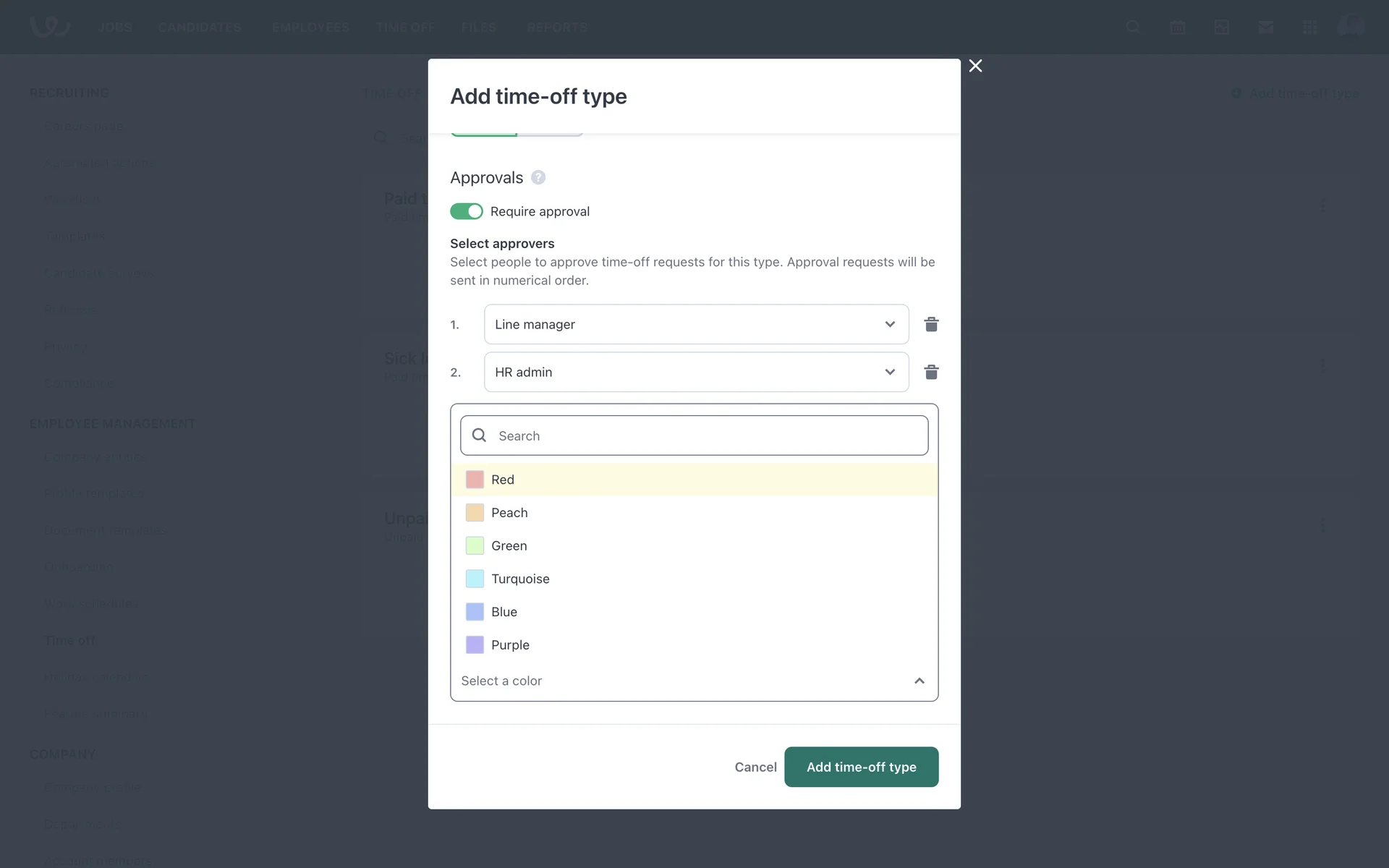Open the Employees menu in top navigation
Image resolution: width=1389 pixels, height=868 pixels.
pyautogui.click(x=310, y=27)
